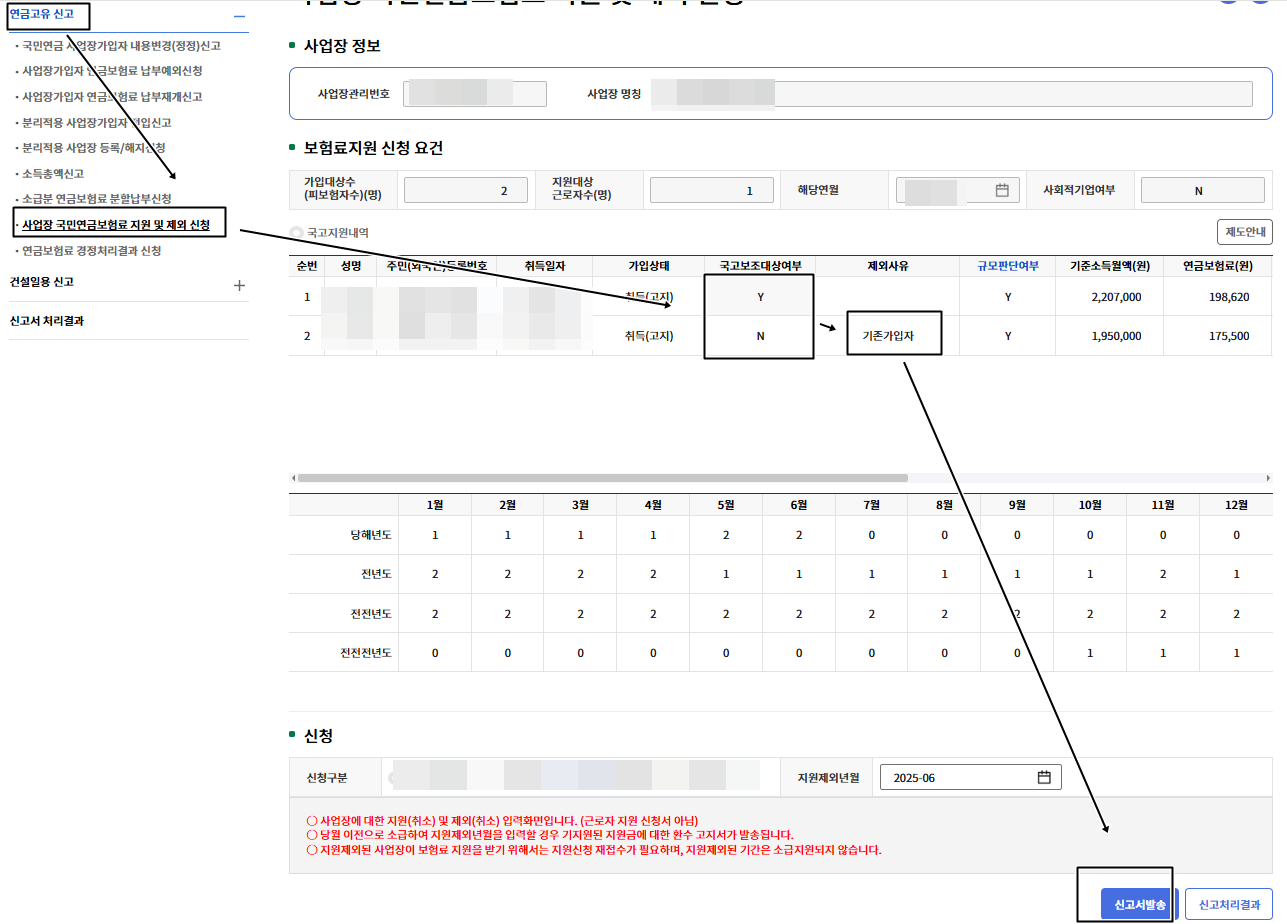Click the 보험료지원 신청 요건 section heading
The image size is (1287, 924).
click(373, 148)
